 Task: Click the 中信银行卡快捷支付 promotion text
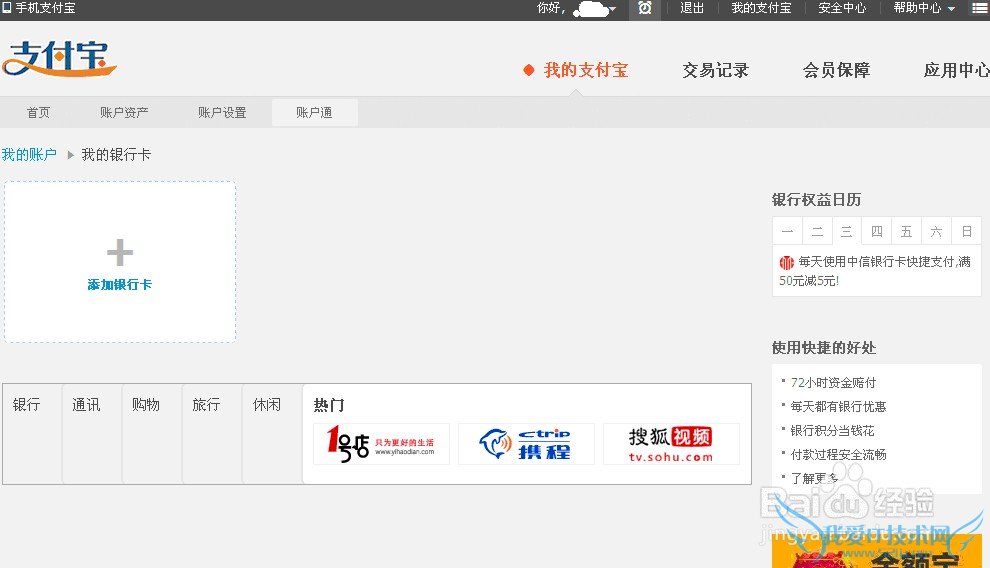[x=875, y=271]
